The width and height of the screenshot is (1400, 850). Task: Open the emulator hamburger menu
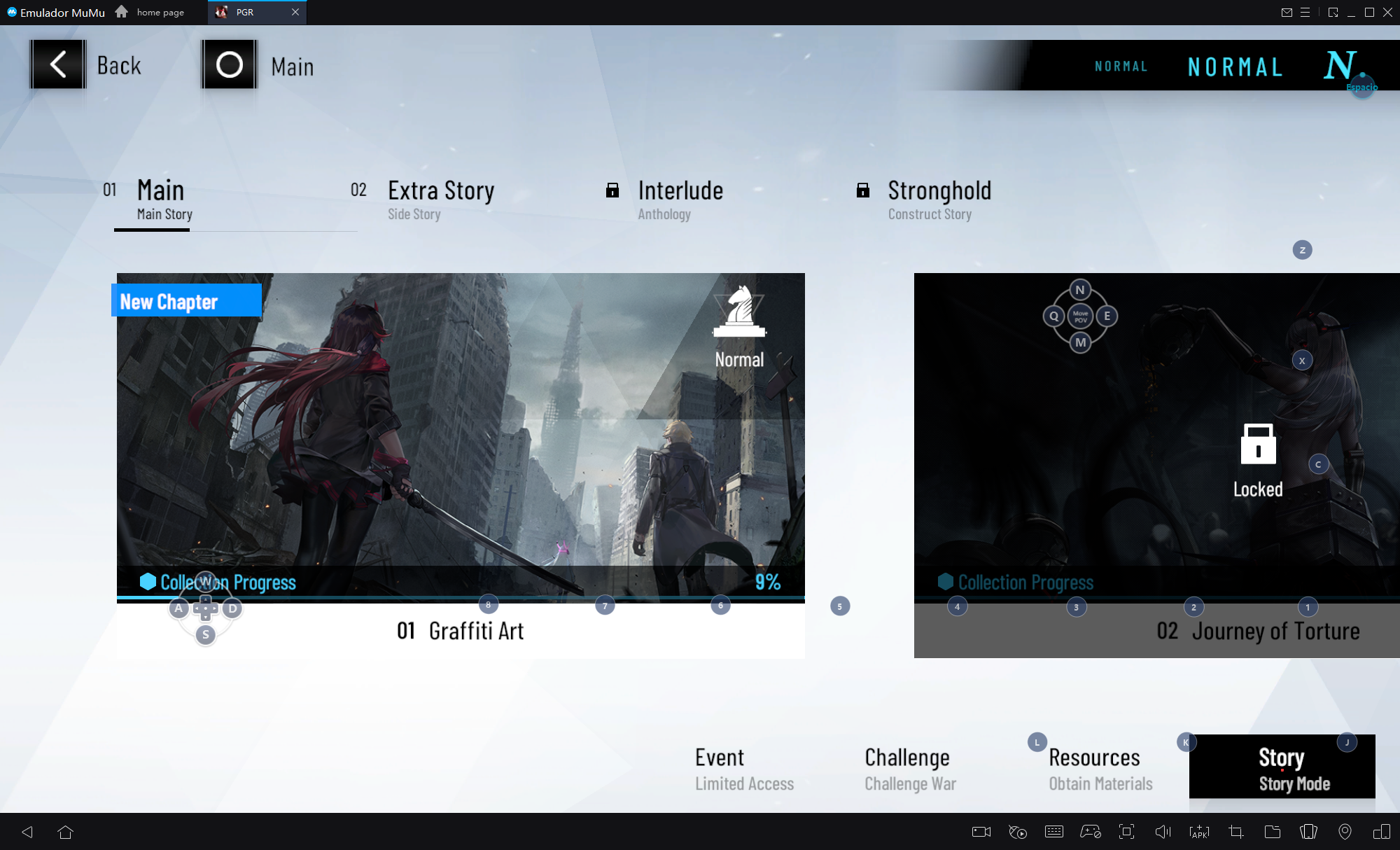(x=1305, y=13)
